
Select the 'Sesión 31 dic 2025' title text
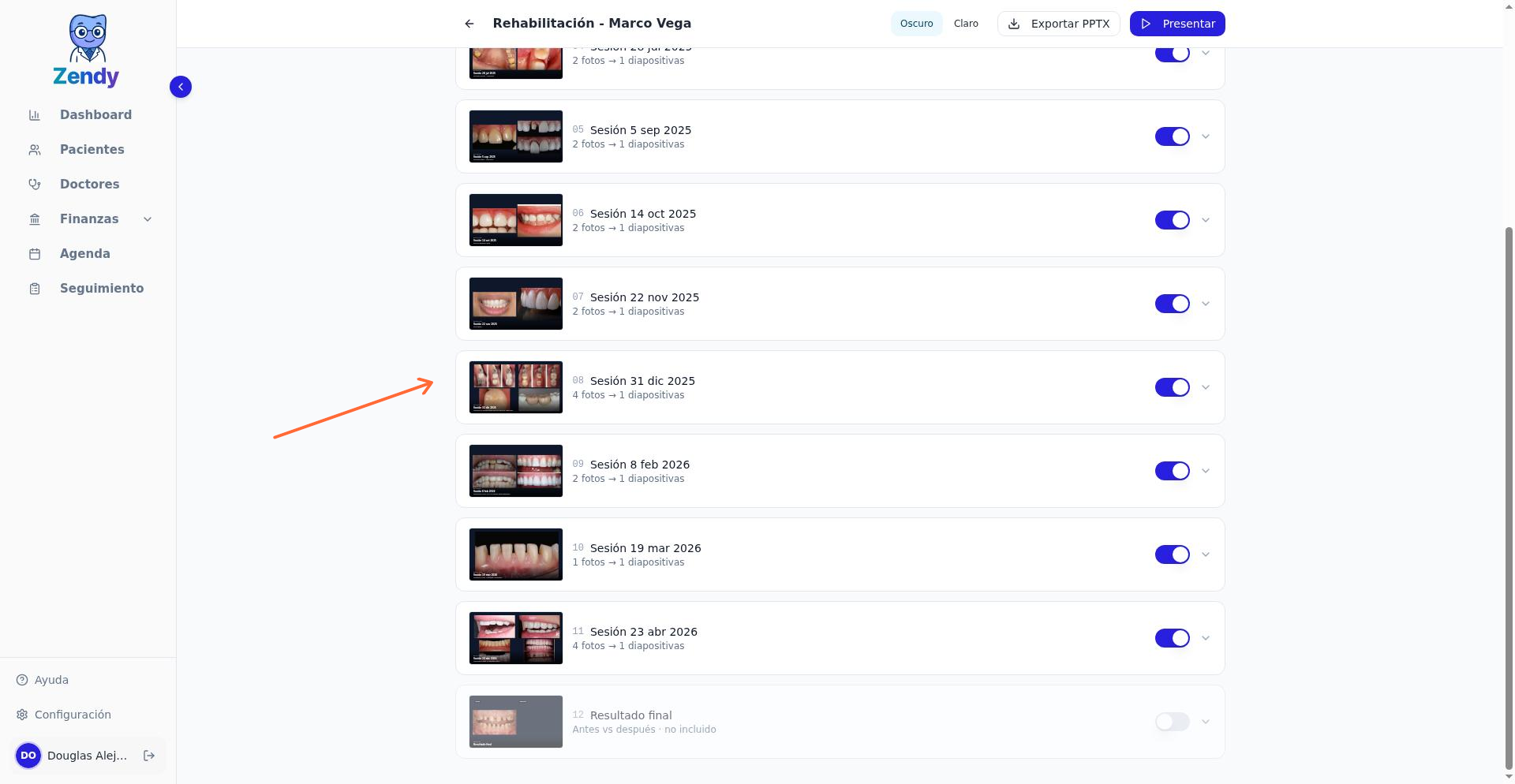click(642, 381)
